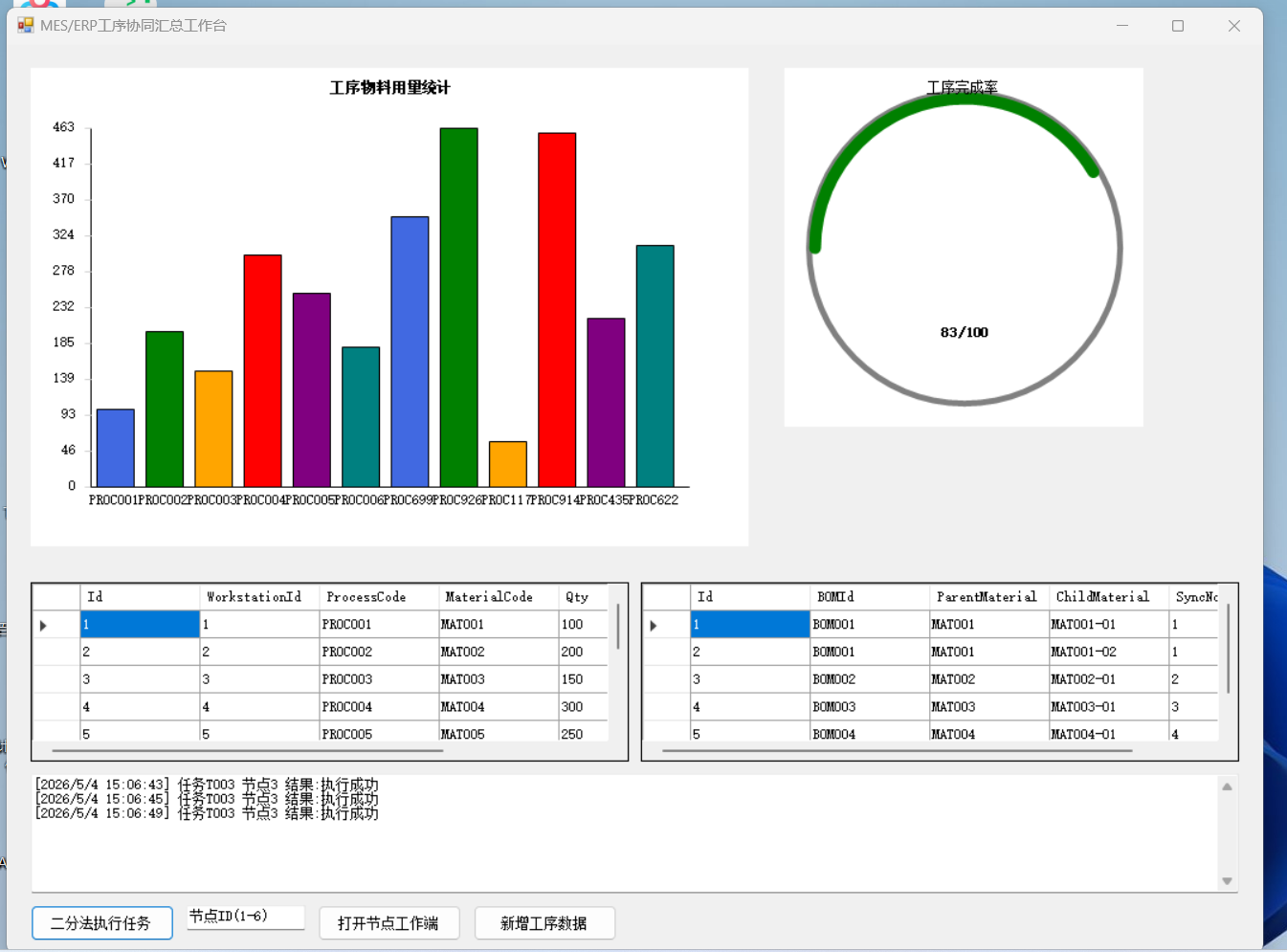
Task: Click the MAT001-01 child material cell
Action: coord(1109,625)
